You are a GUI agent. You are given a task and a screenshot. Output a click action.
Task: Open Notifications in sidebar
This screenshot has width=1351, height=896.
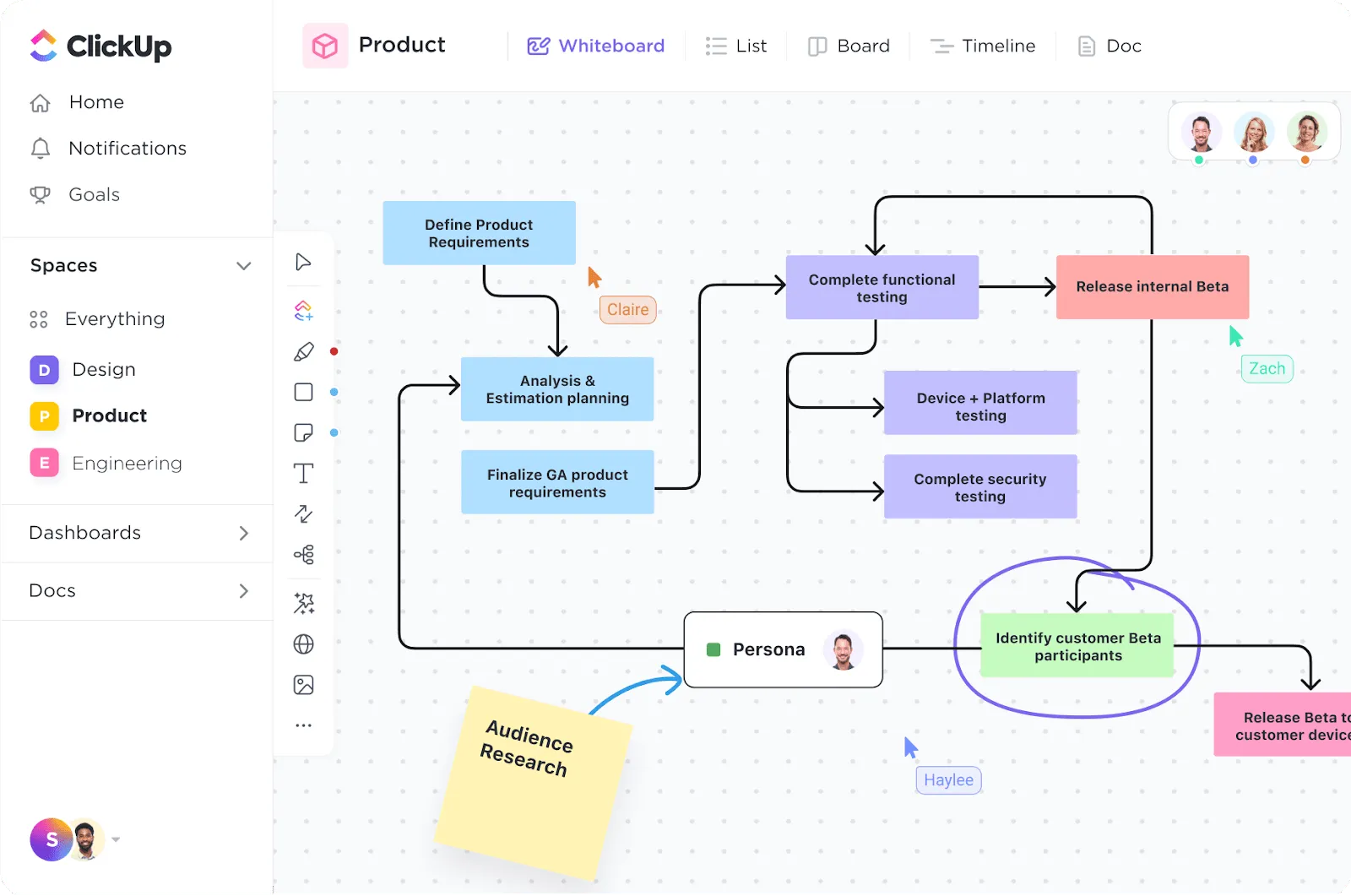click(x=128, y=149)
